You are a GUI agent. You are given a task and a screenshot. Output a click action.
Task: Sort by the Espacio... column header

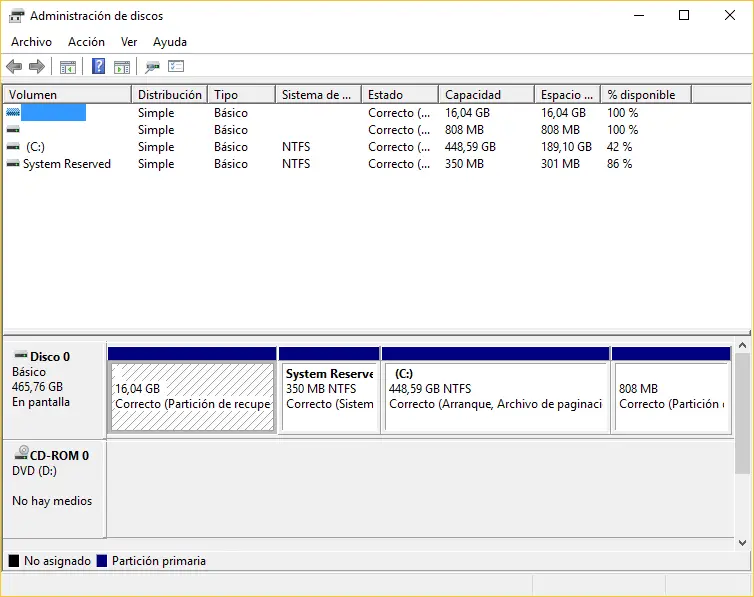click(x=568, y=95)
